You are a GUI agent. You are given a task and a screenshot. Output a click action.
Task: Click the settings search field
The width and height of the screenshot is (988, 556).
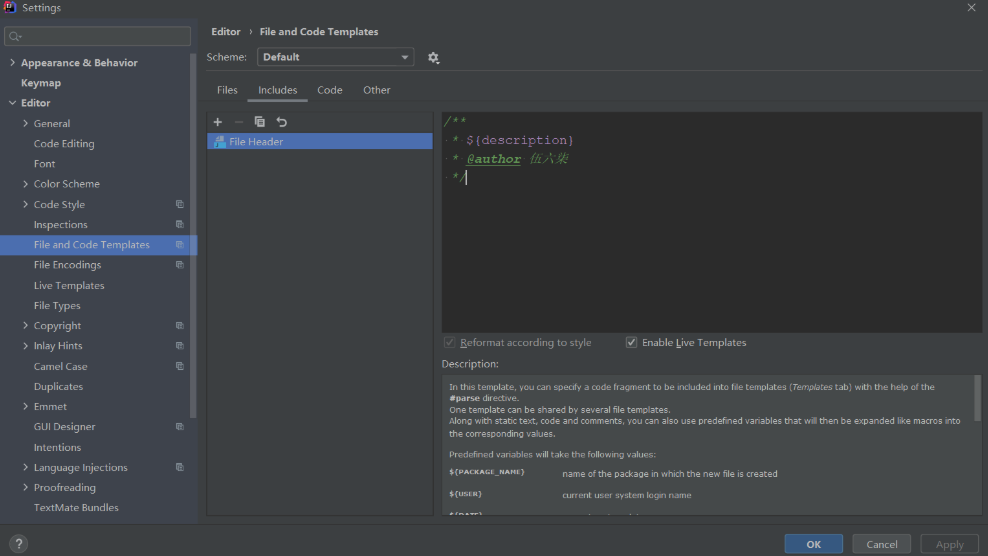tap(98, 37)
